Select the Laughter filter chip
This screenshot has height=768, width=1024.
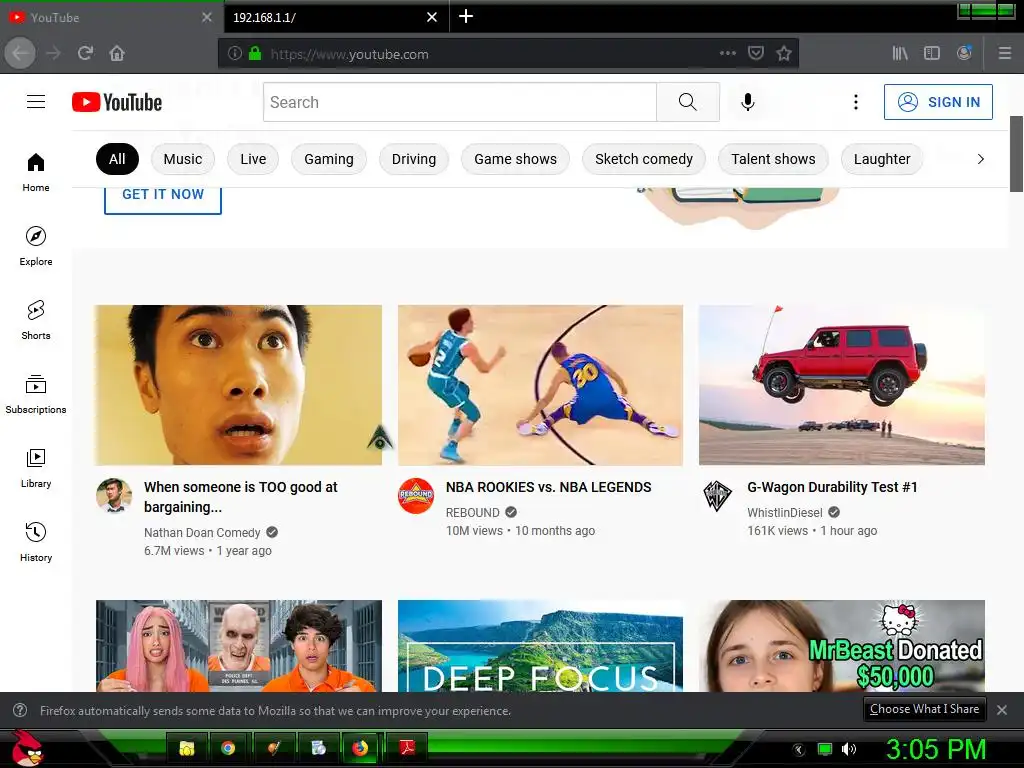point(882,159)
